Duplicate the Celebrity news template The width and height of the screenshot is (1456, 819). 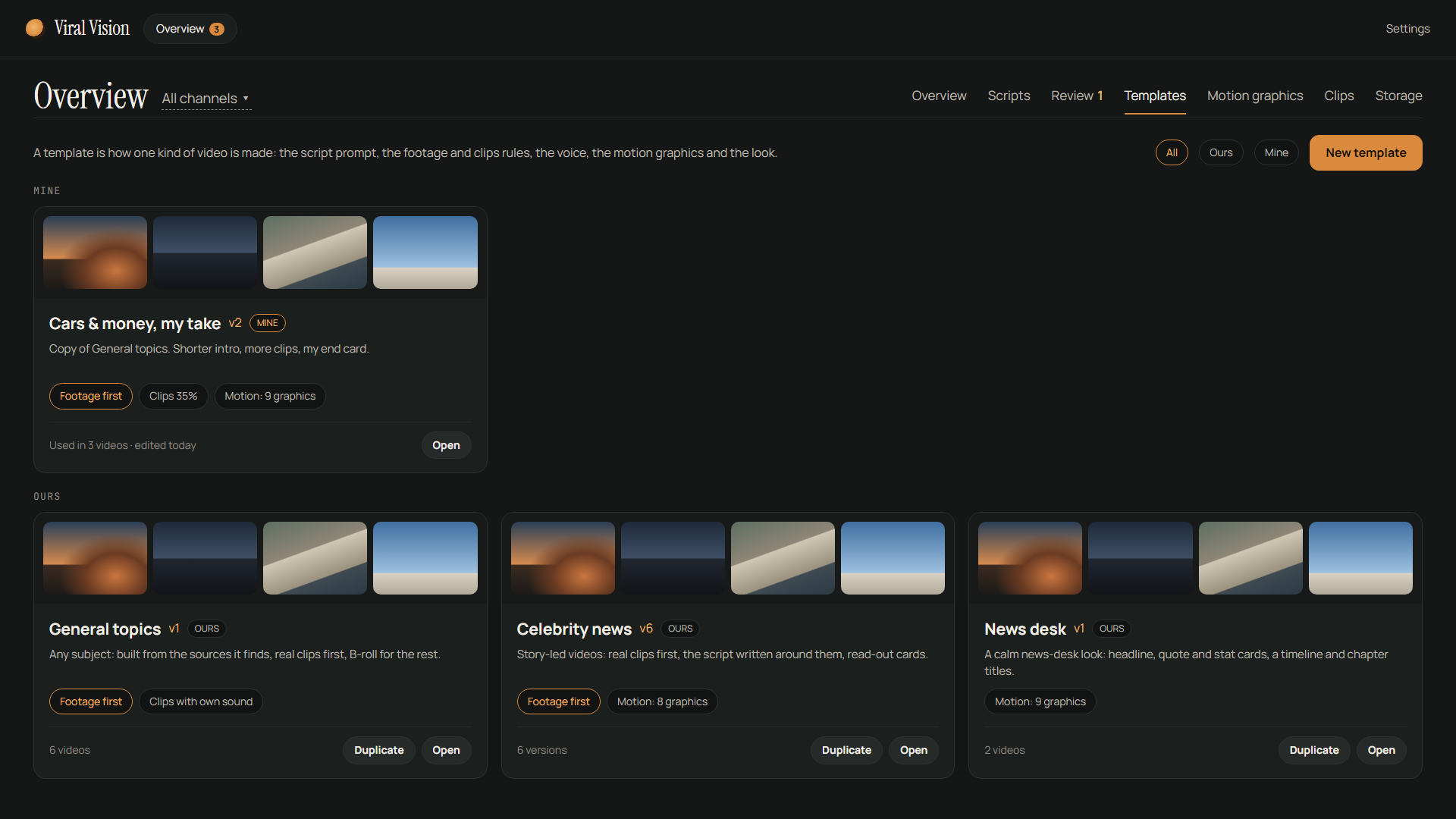click(846, 750)
